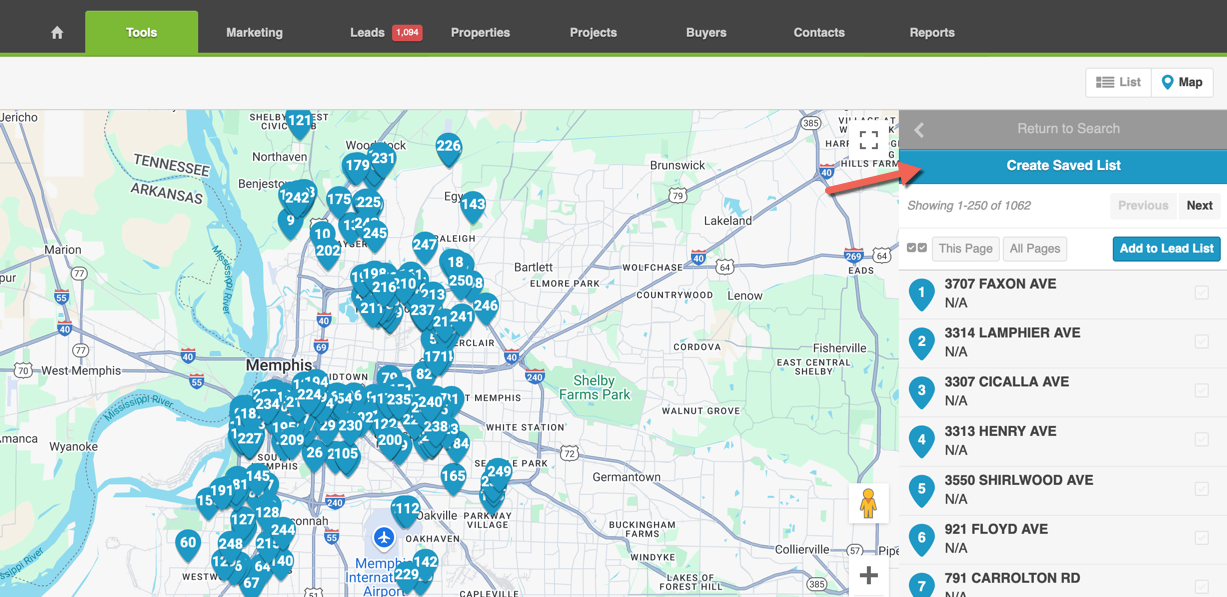The image size is (1227, 597).
Task: Click list marker 2 for Lamphier Ave
Action: (x=921, y=342)
